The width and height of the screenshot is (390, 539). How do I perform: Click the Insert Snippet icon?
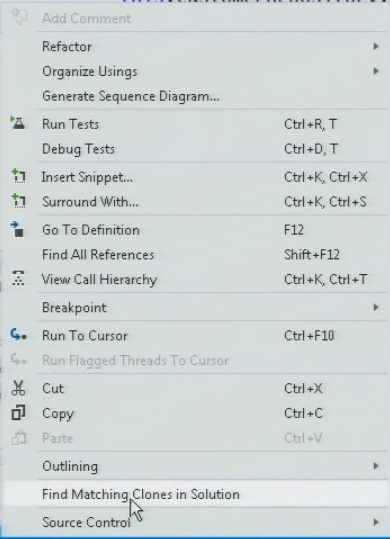coord(19,176)
